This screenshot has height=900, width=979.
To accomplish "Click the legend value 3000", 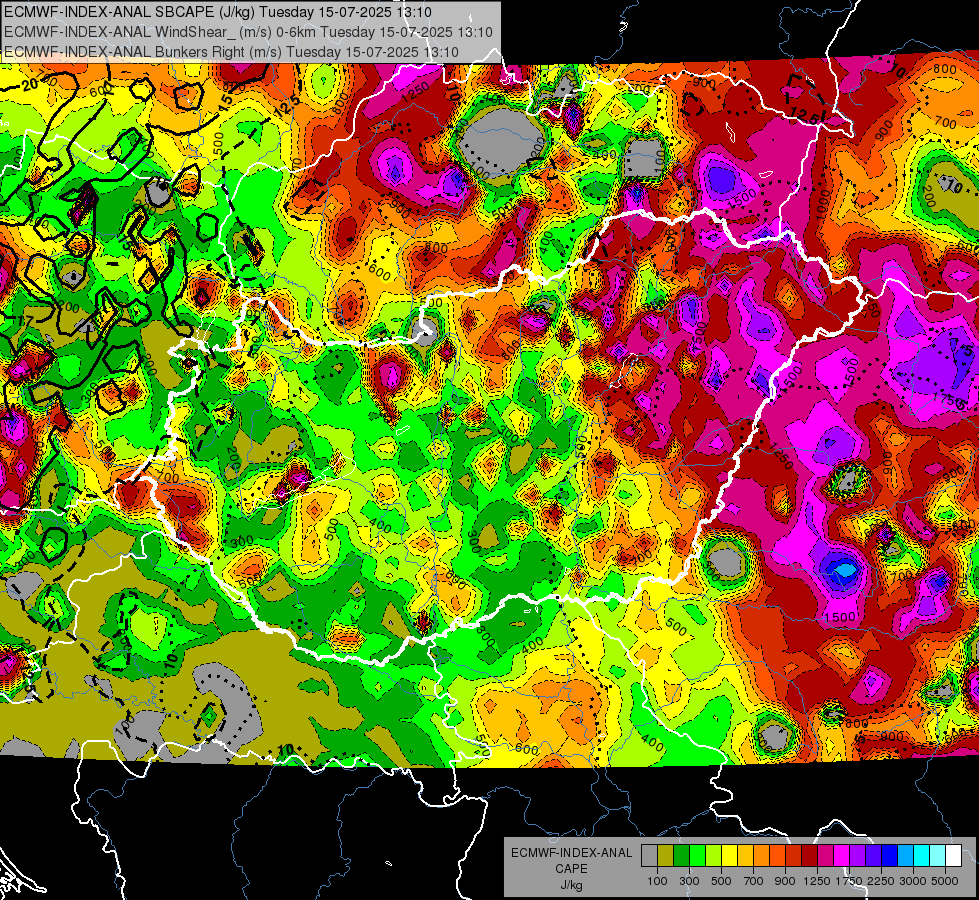I will click(912, 881).
